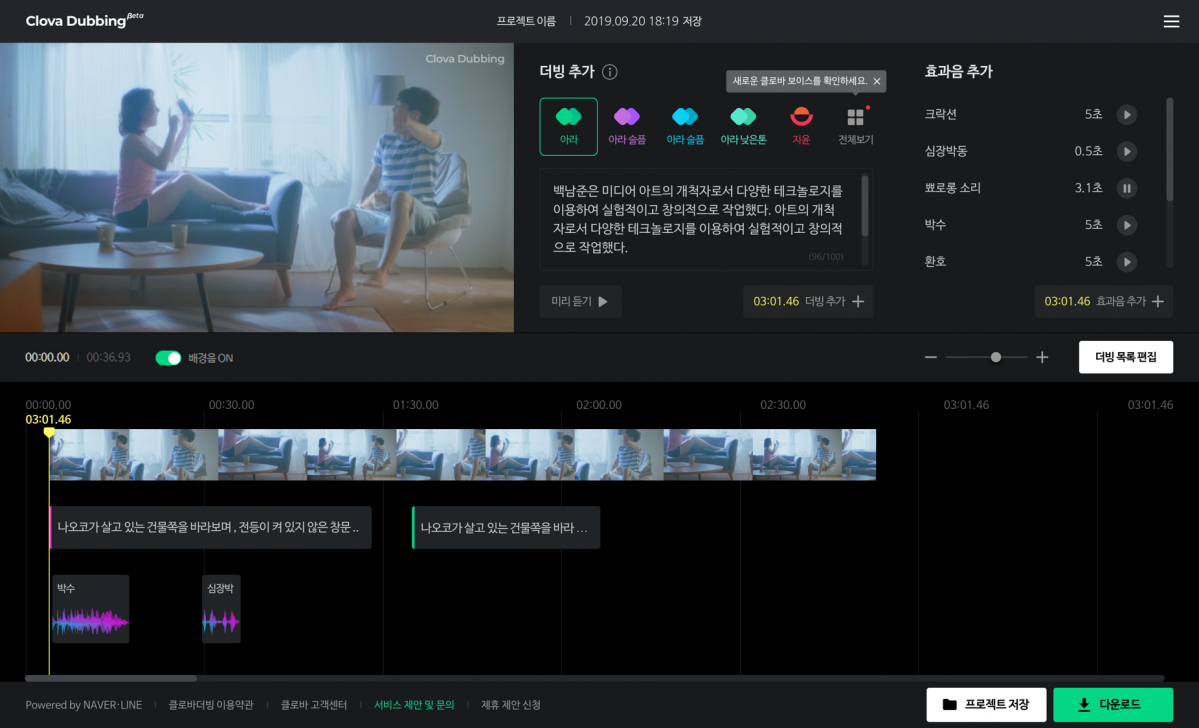This screenshot has width=1199, height=728.
Task: Open the hamburger menu at top right
Action: [x=1171, y=22]
